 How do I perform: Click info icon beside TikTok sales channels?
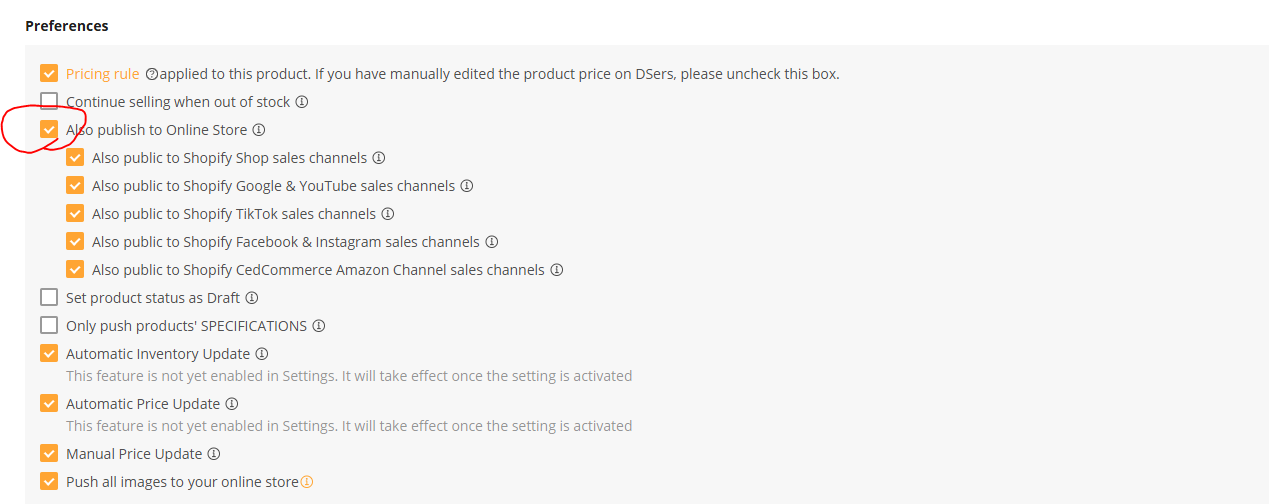click(388, 214)
